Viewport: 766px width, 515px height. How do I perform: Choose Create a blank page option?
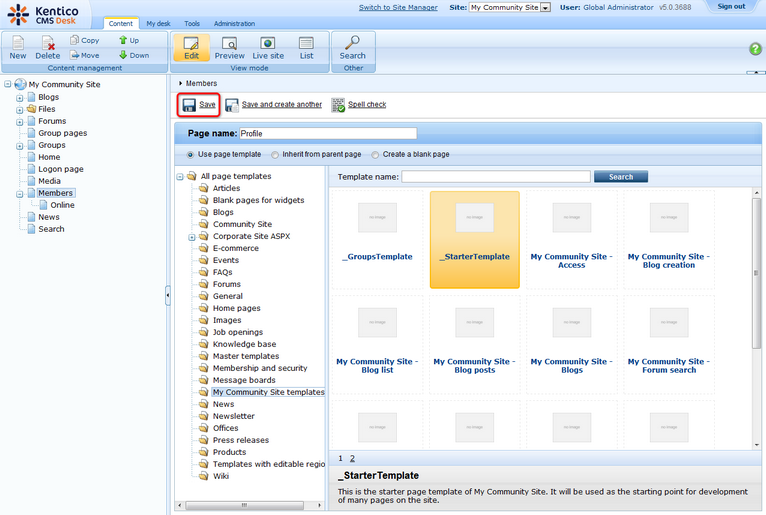(375, 155)
